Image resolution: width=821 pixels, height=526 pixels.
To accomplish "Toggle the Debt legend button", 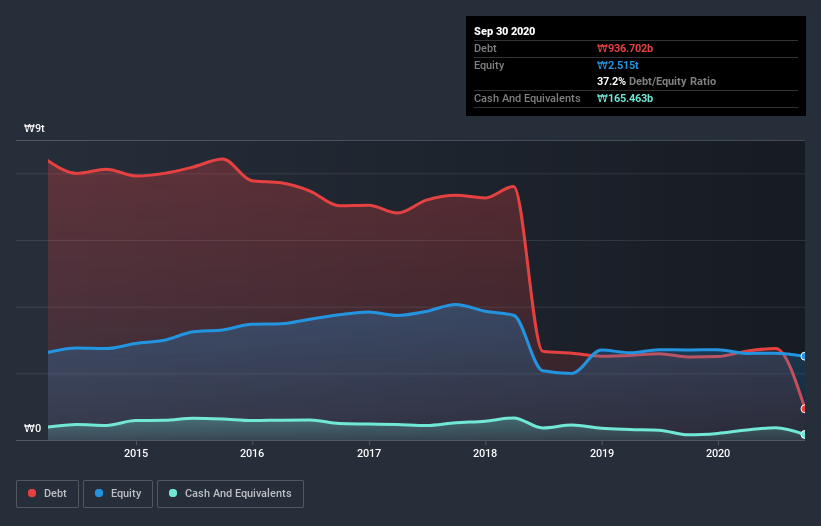I will [x=48, y=494].
